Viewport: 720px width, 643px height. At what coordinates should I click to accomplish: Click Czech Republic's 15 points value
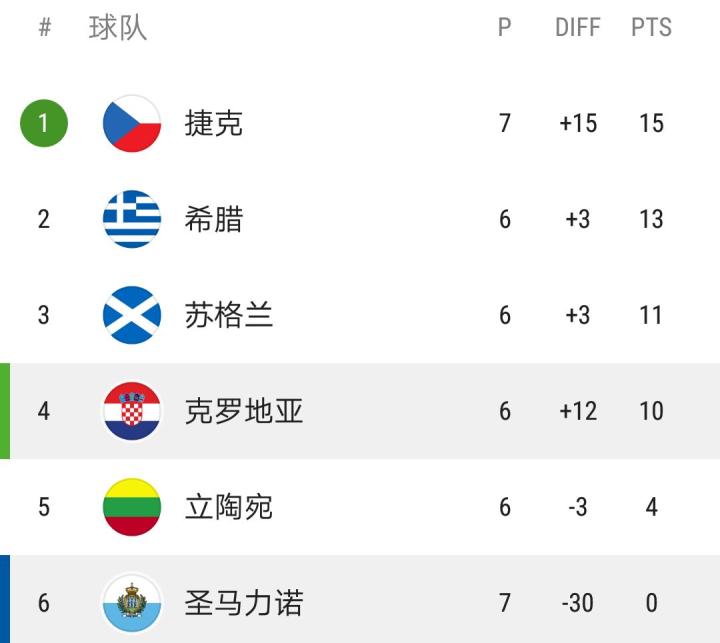point(652,123)
